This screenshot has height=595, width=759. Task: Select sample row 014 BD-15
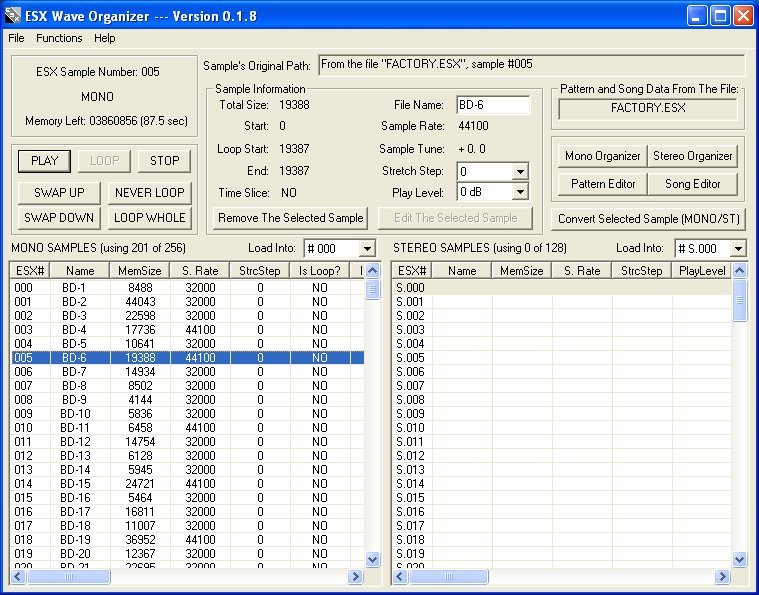click(187, 484)
